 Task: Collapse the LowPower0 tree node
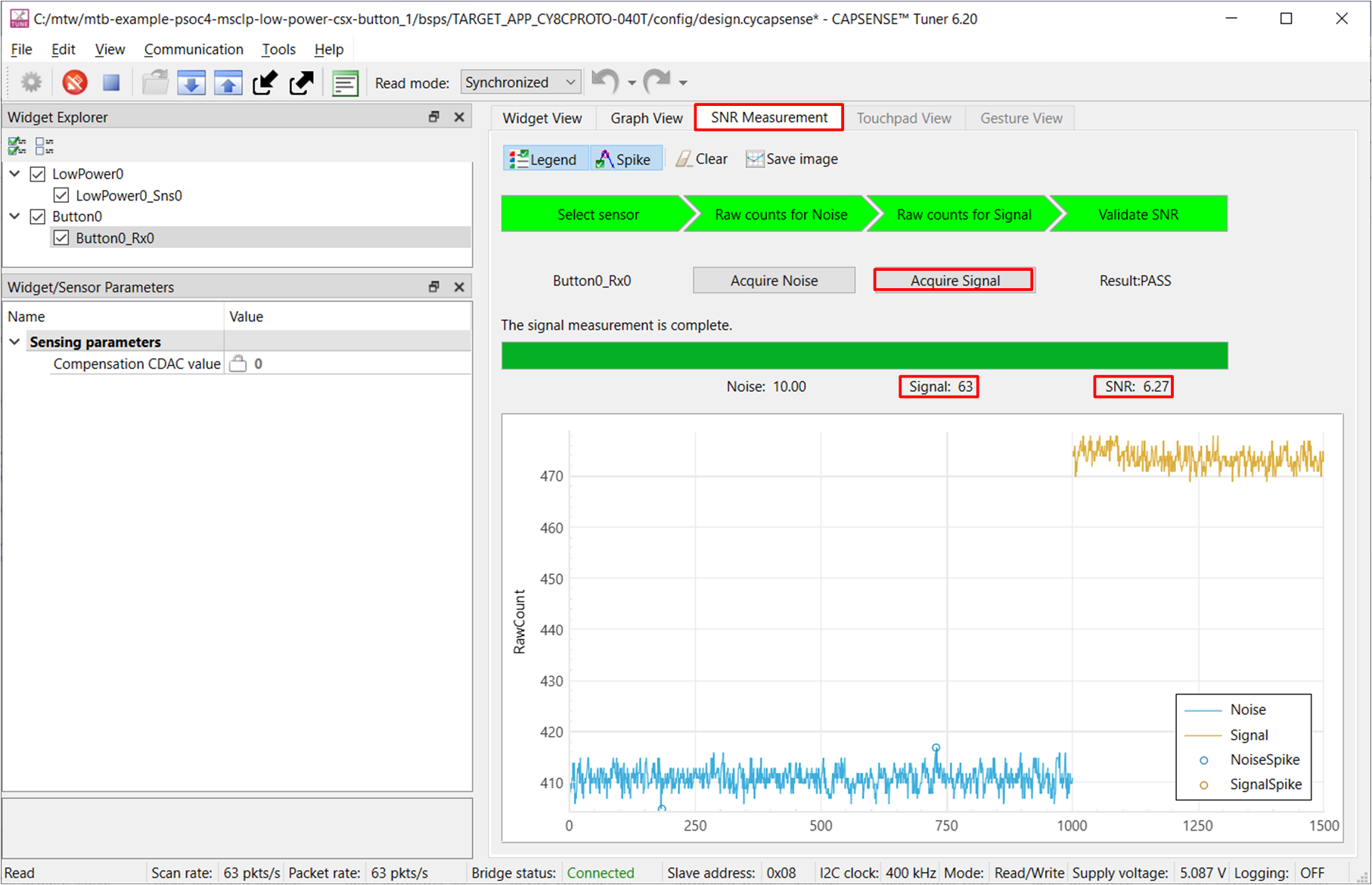point(14,174)
